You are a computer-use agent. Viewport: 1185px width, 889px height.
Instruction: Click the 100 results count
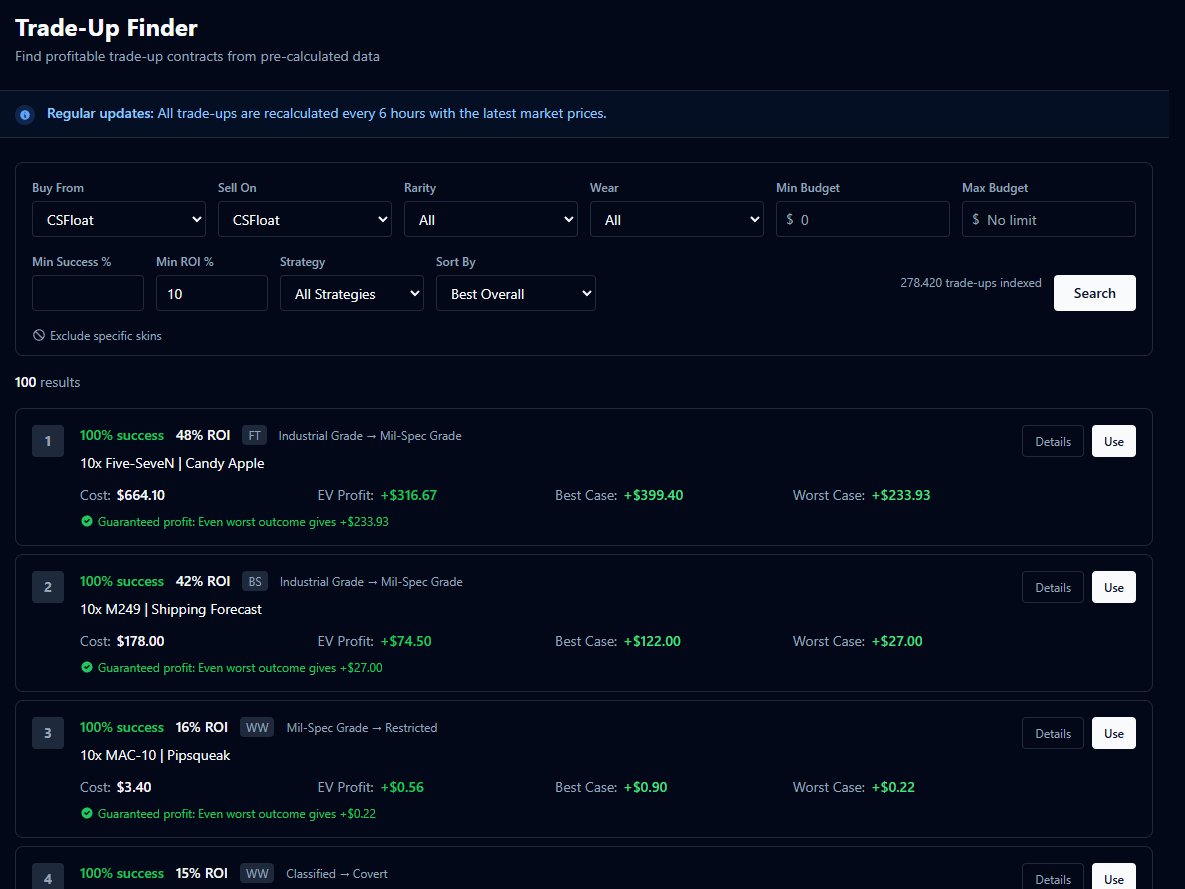click(48, 383)
